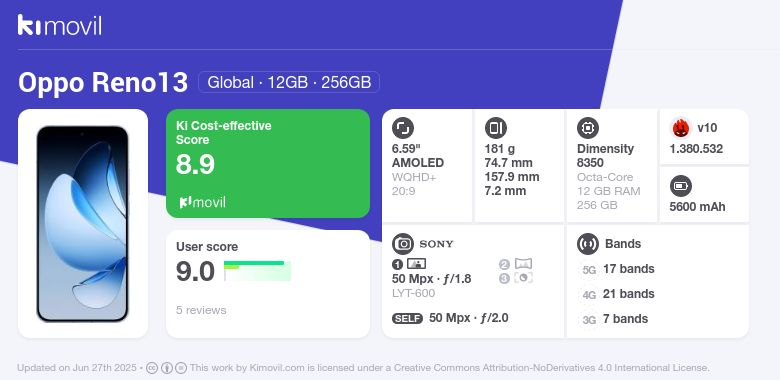
Task: Select main camera number 1 icon
Action: [x=397, y=264]
